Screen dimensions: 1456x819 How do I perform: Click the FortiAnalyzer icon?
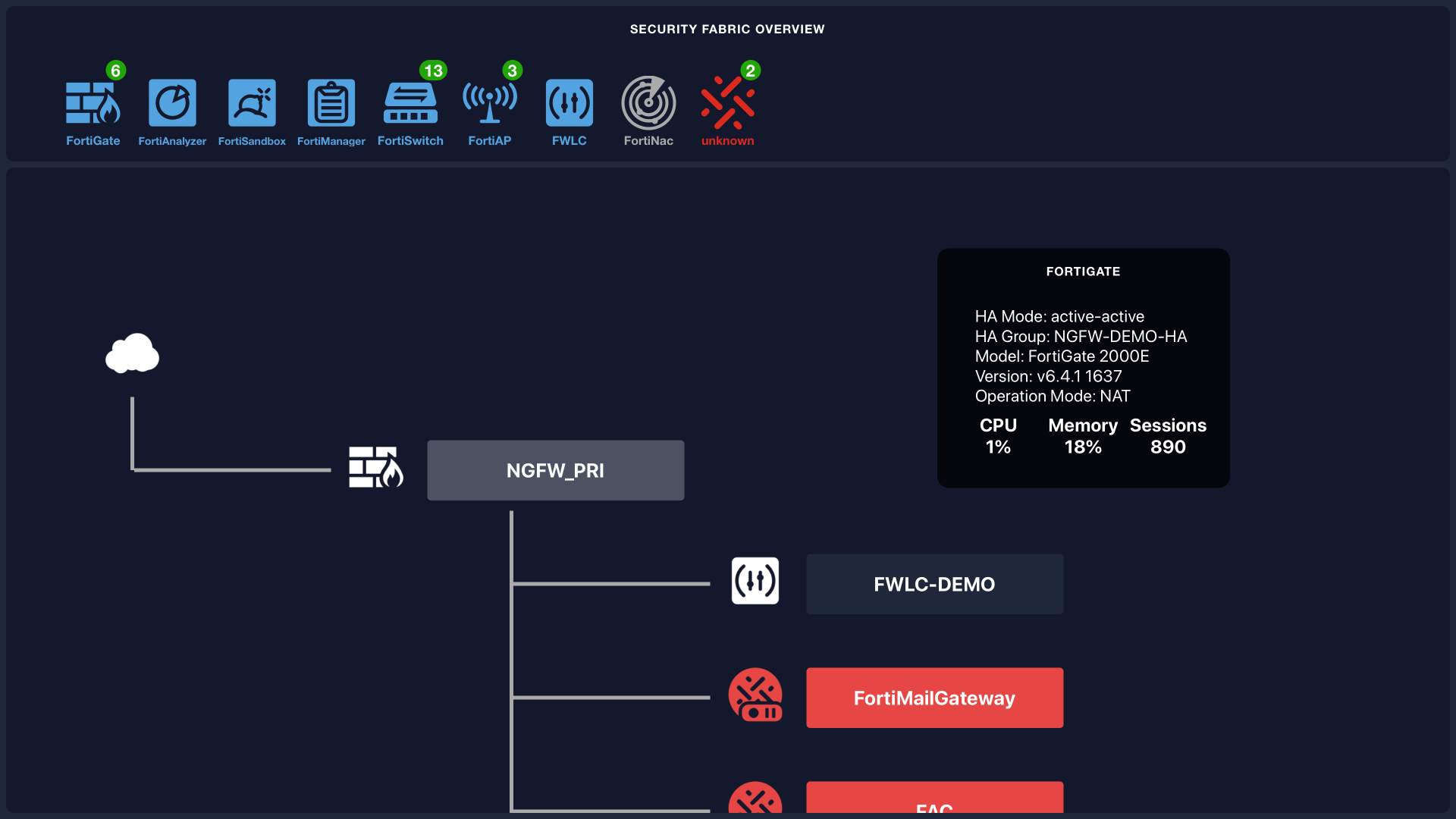click(172, 103)
